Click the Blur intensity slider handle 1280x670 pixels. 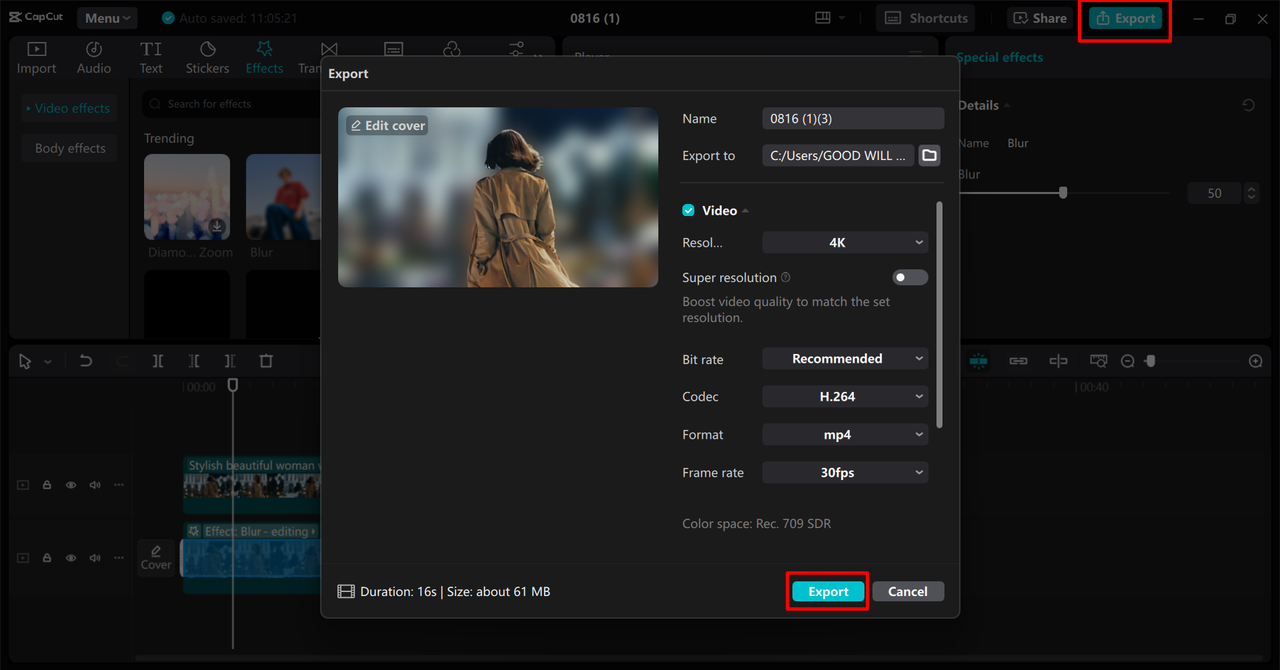pyautogui.click(x=1063, y=193)
